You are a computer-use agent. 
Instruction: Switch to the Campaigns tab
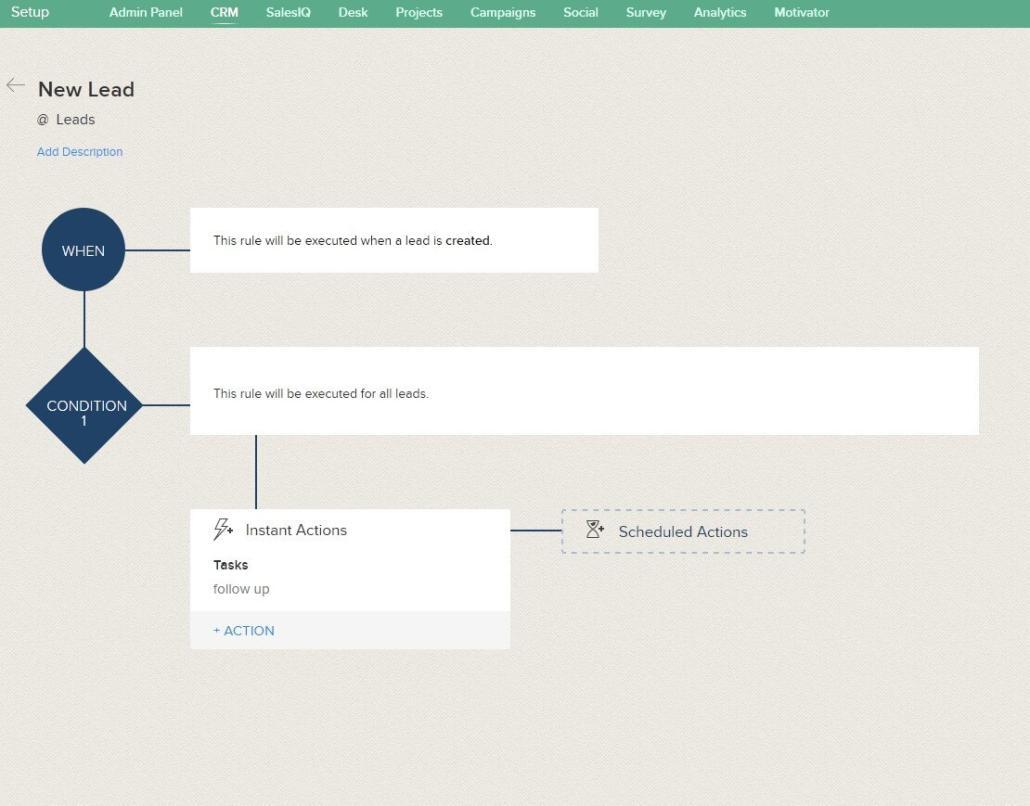(x=503, y=12)
